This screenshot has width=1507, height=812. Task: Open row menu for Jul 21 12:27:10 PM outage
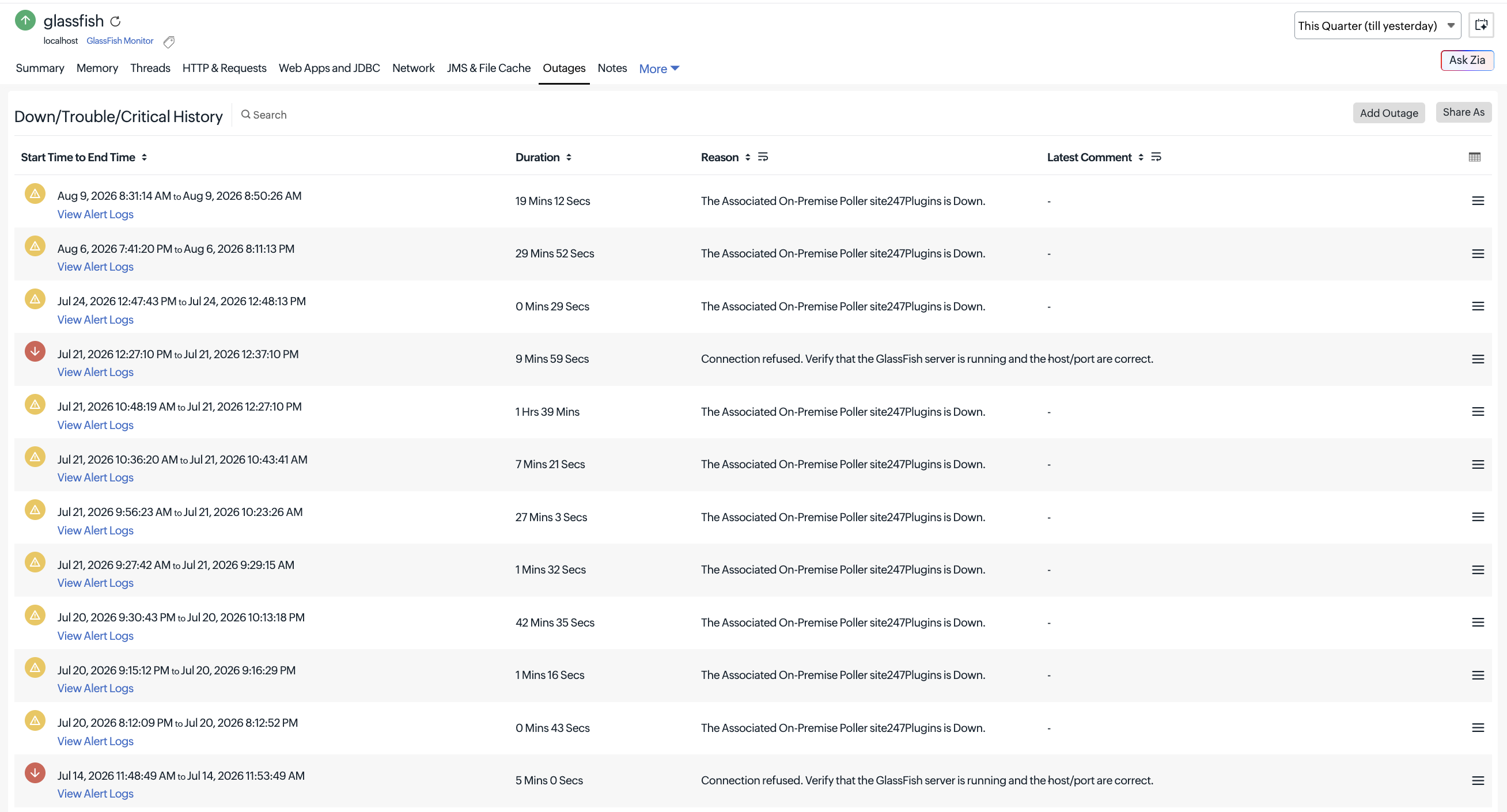1478,359
